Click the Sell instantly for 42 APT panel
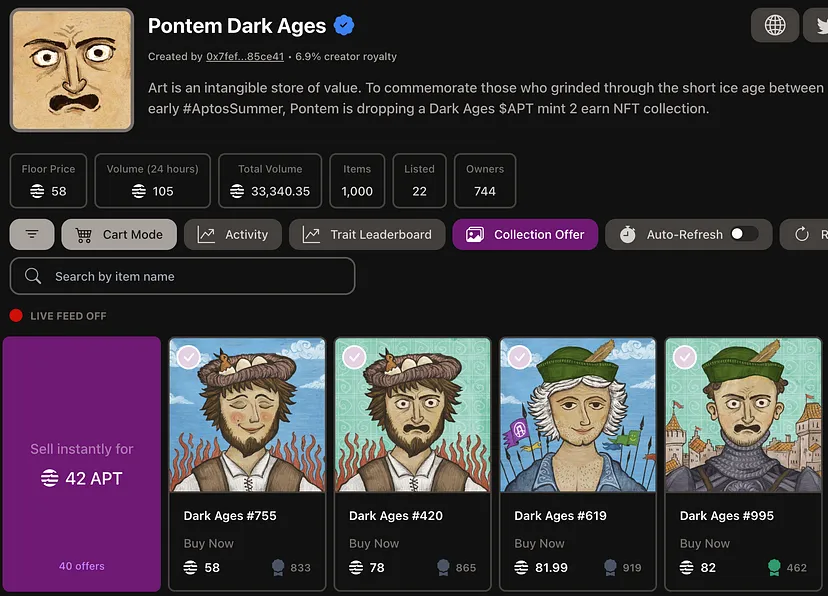This screenshot has height=596, width=828. click(x=82, y=464)
